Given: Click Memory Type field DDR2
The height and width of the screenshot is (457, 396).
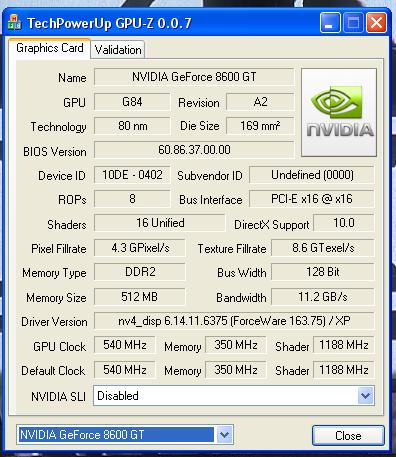Looking at the screenshot, I should click(140, 272).
